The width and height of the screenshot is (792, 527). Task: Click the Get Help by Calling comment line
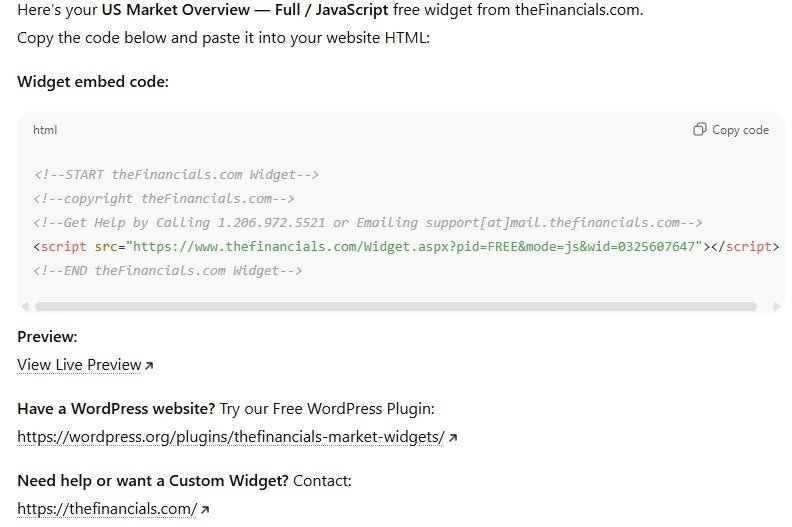click(368, 223)
